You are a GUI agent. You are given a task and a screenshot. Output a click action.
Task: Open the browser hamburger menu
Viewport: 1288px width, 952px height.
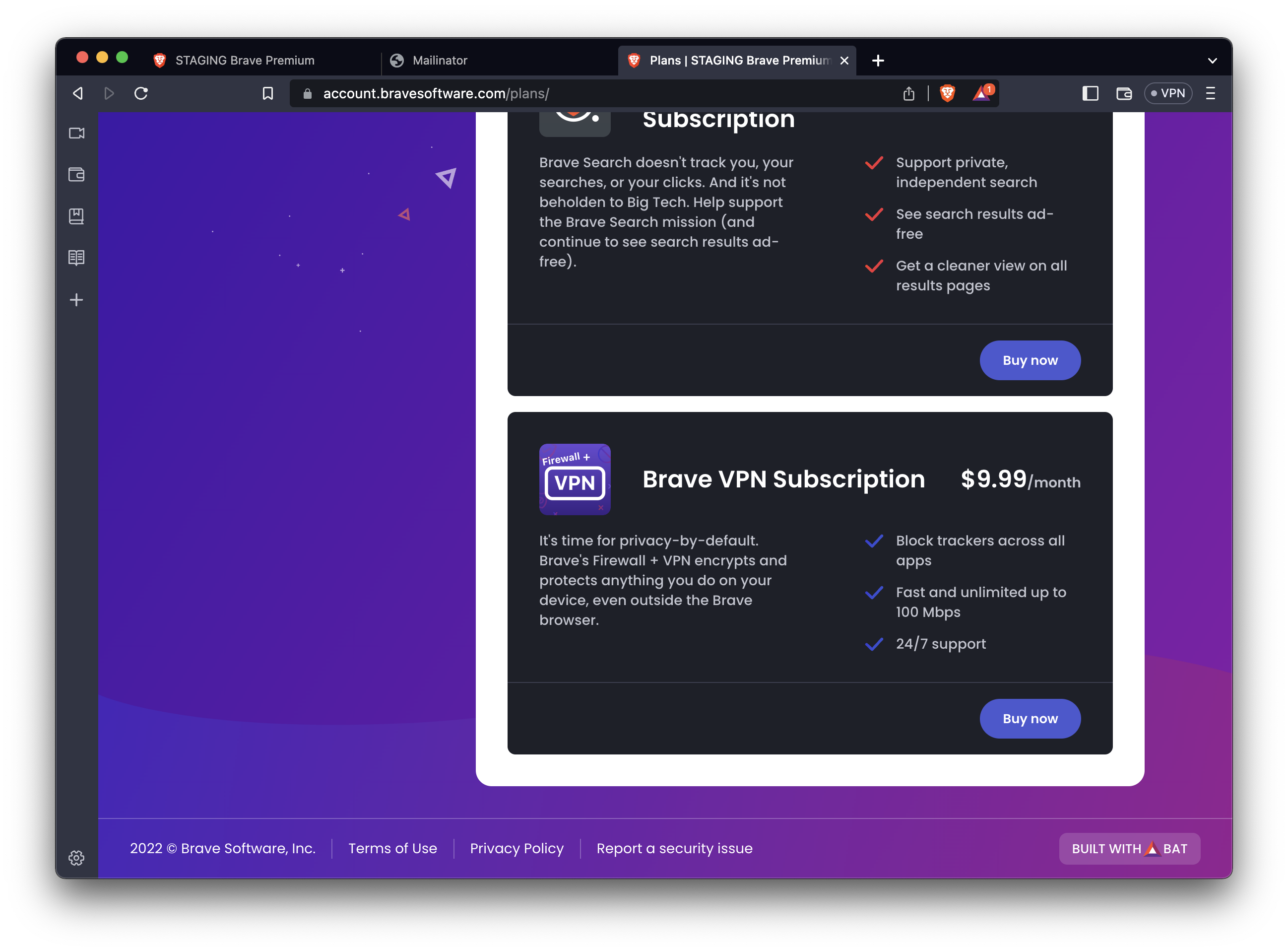point(1210,93)
